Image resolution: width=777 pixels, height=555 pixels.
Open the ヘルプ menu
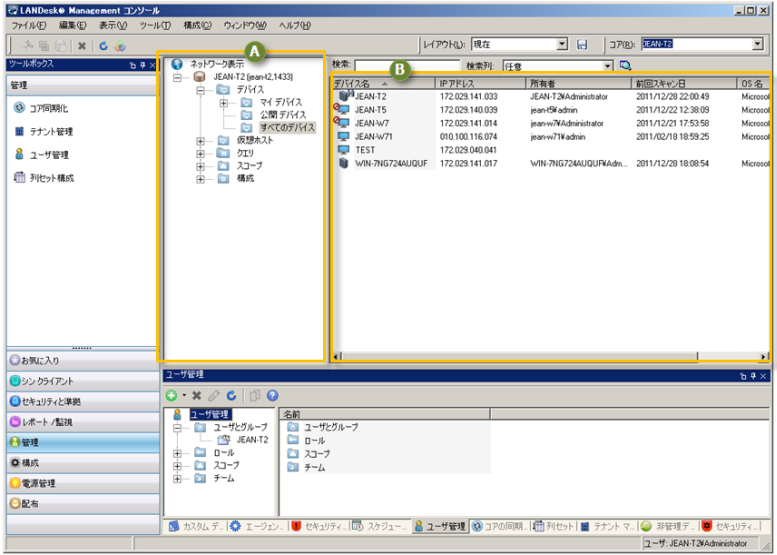point(295,25)
